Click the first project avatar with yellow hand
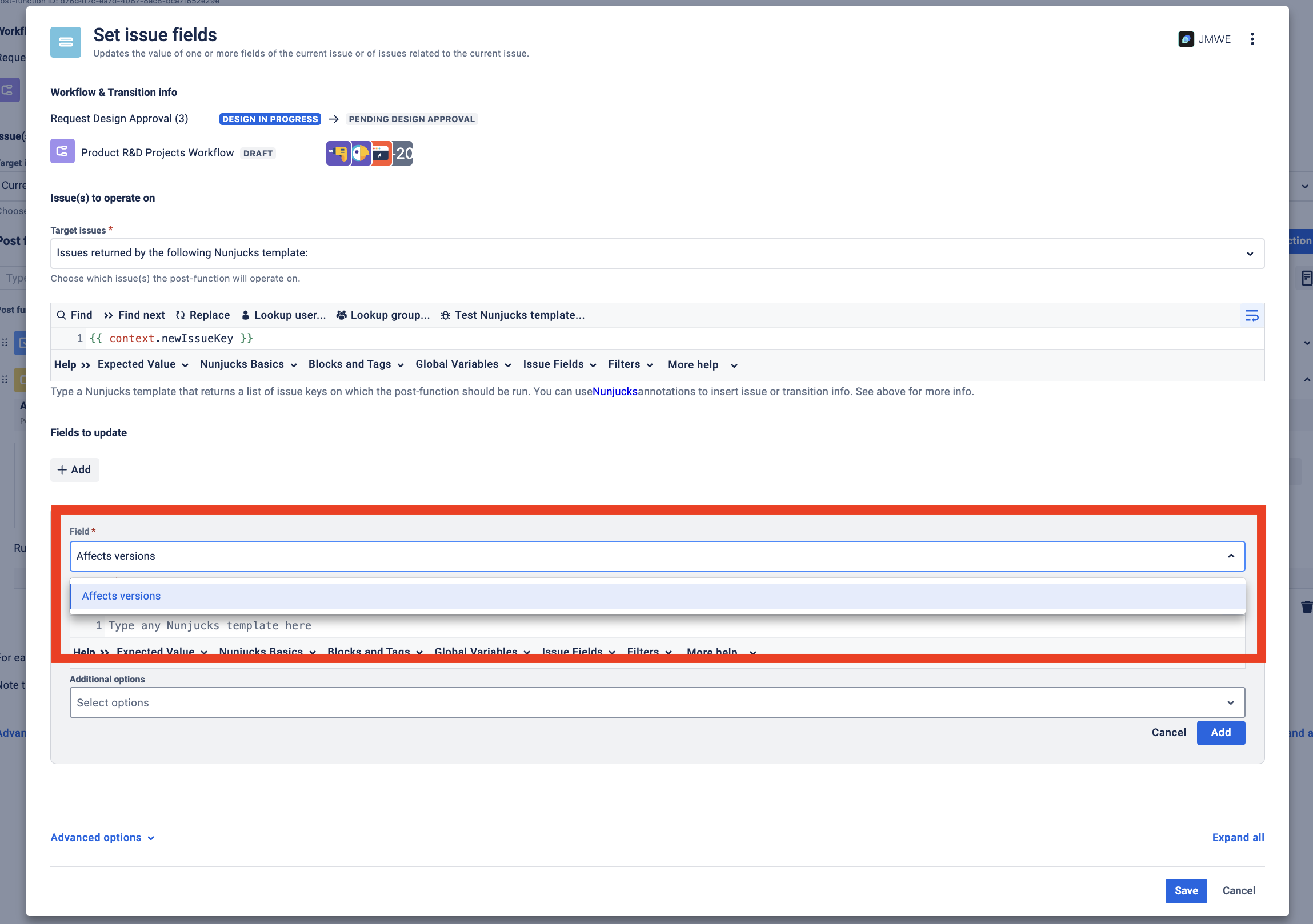 [x=338, y=153]
